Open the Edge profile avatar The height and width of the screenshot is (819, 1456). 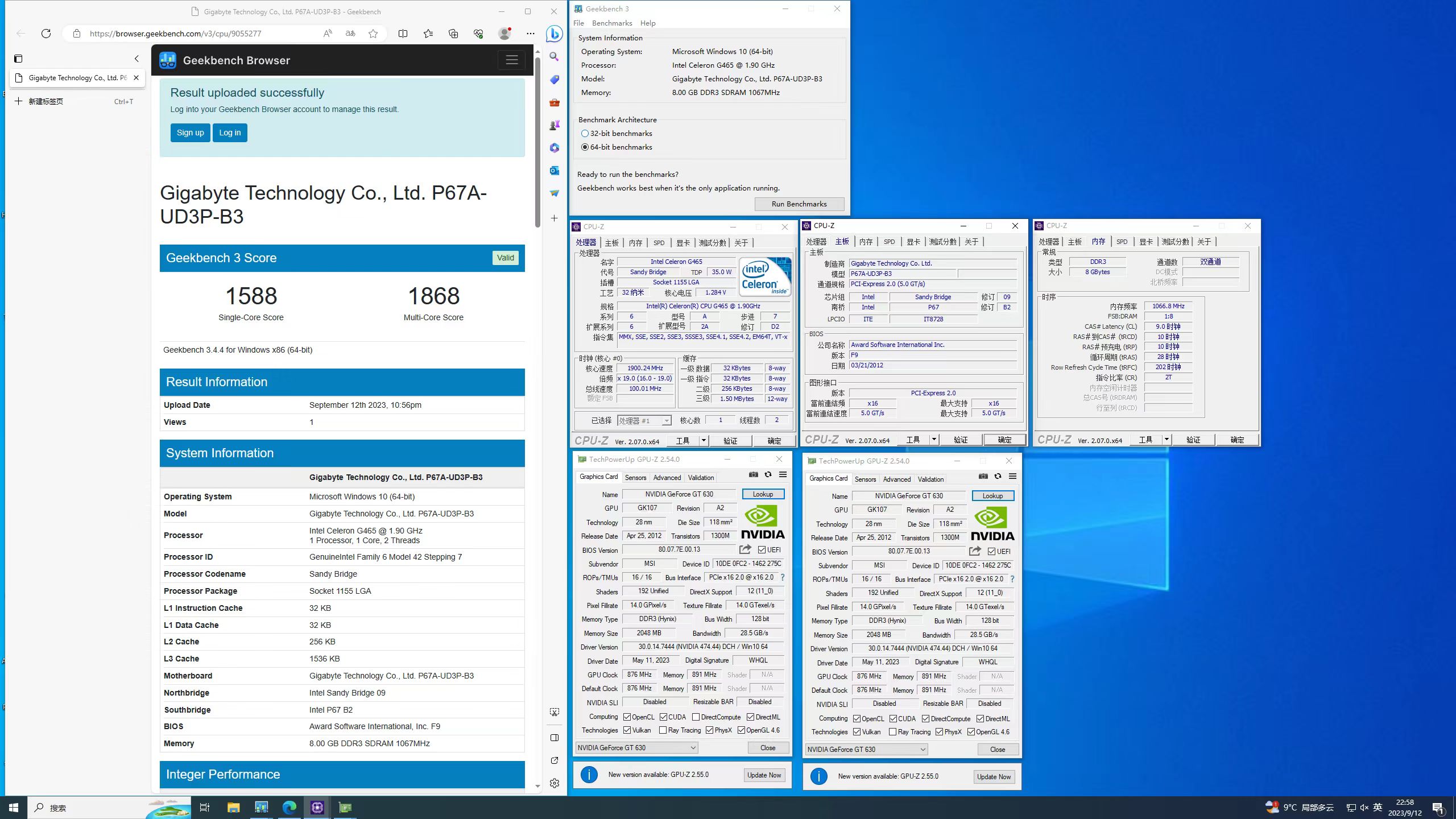pyautogui.click(x=504, y=34)
